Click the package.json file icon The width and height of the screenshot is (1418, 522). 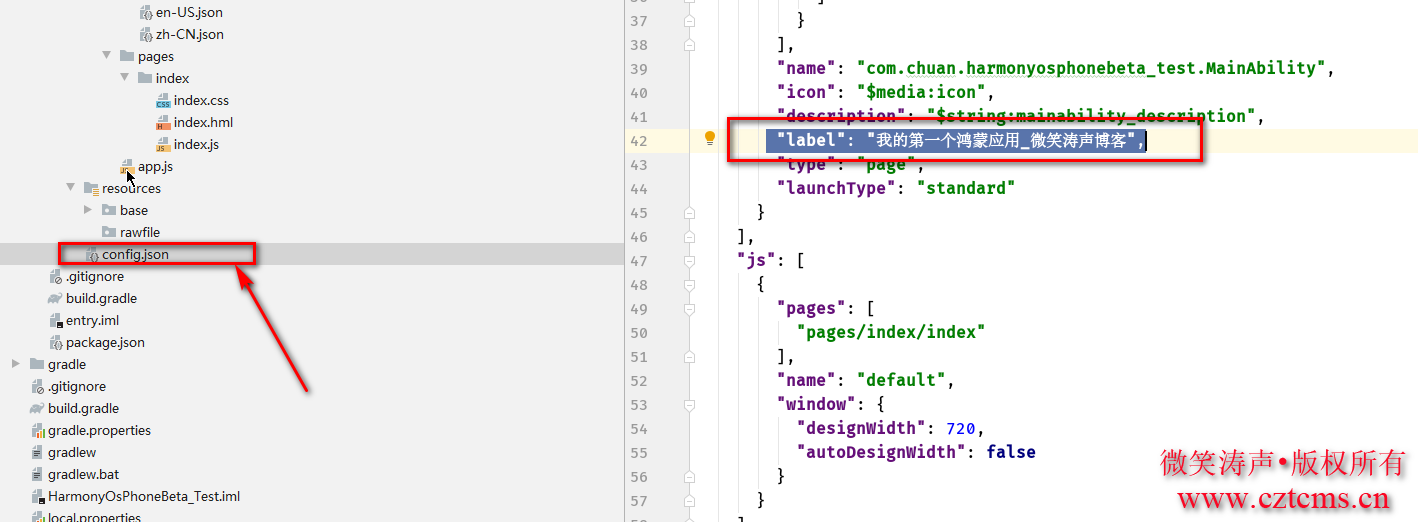(x=56, y=342)
